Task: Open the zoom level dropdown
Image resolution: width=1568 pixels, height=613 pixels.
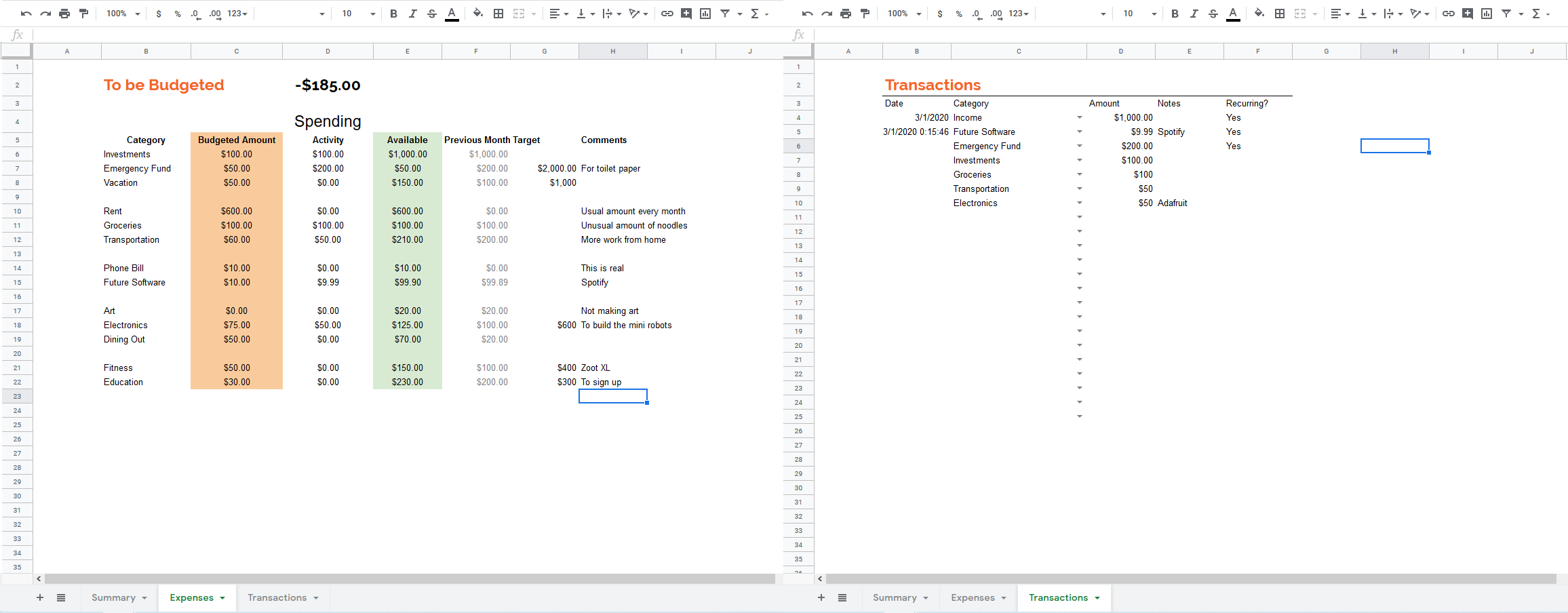Action: point(122,13)
